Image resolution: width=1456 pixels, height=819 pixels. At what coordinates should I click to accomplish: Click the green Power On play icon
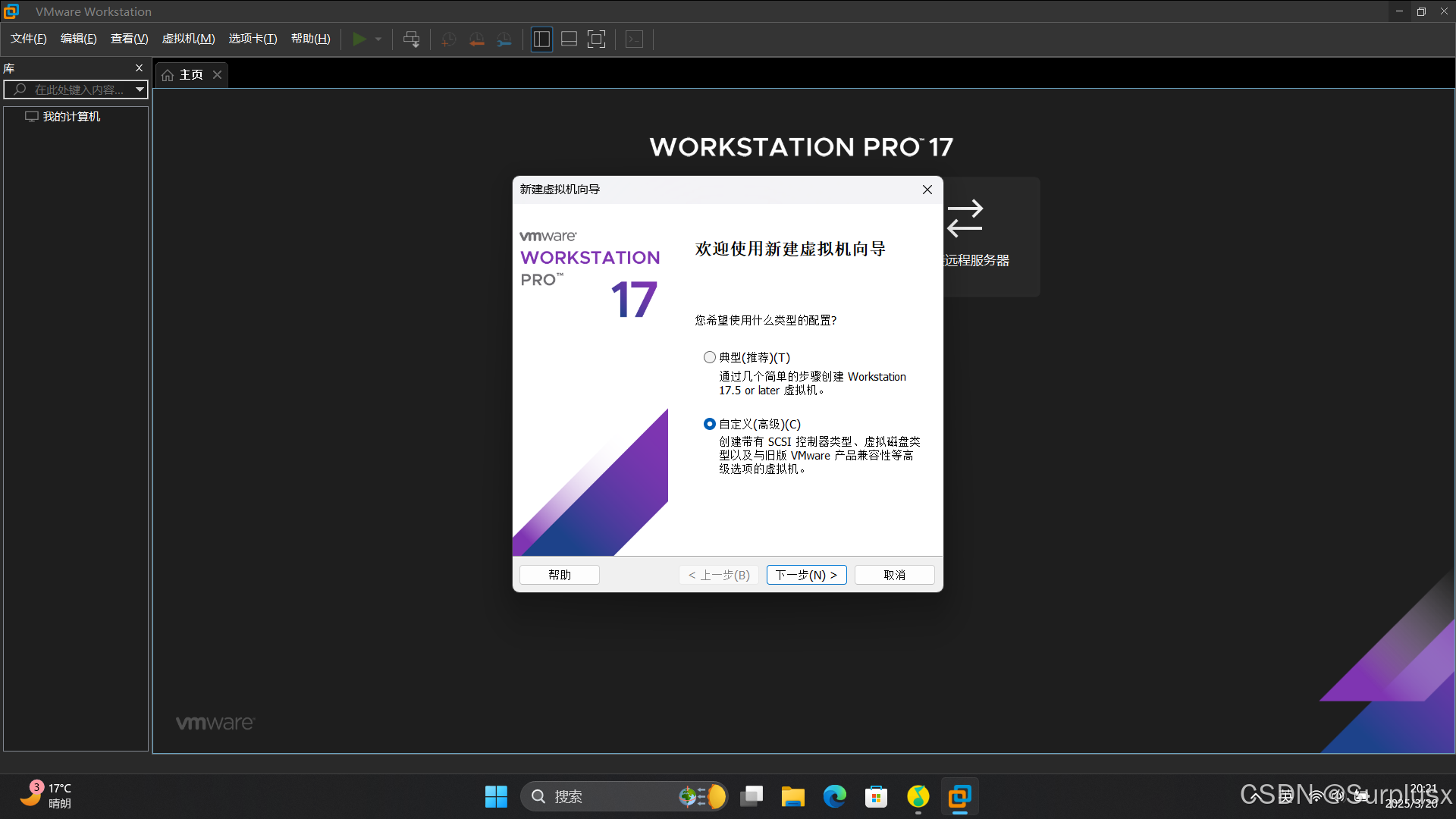pos(359,39)
